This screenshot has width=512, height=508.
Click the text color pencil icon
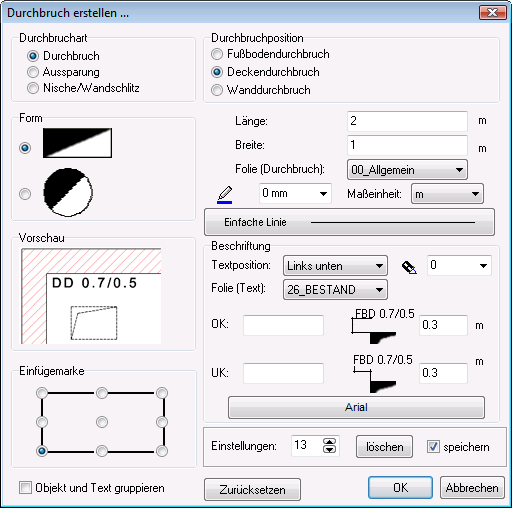coord(409,267)
